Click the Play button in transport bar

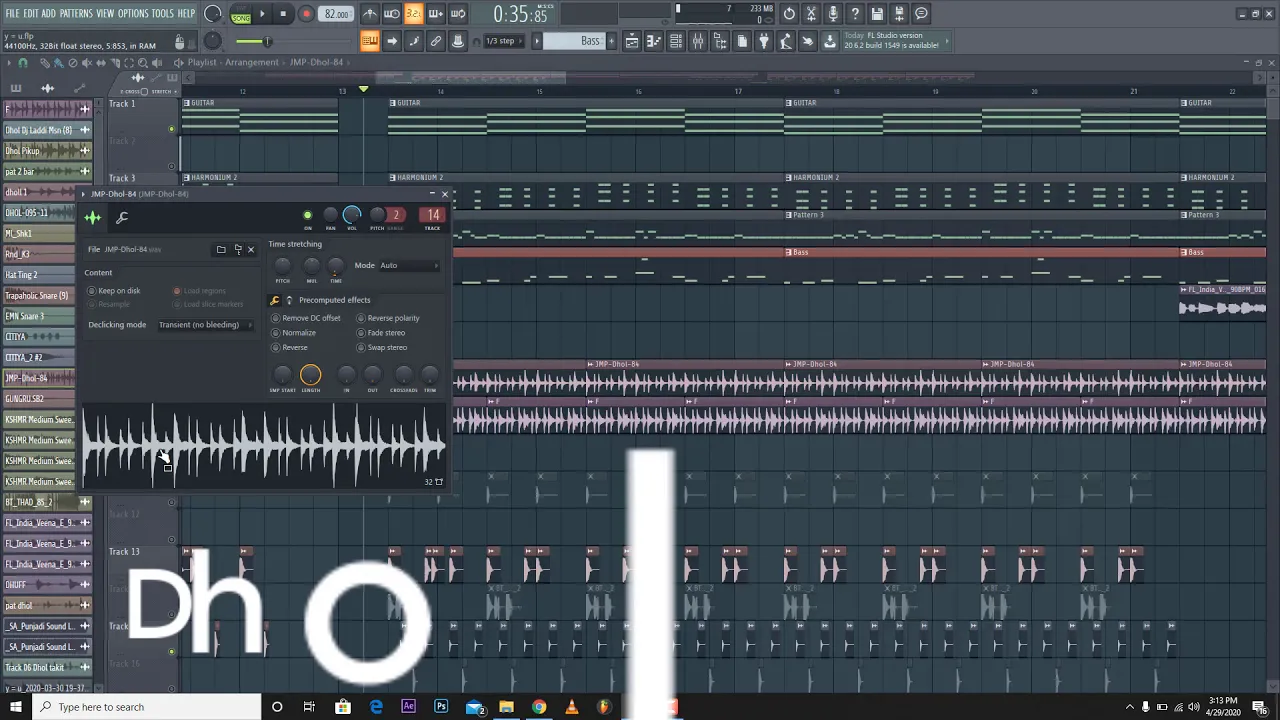(x=262, y=14)
